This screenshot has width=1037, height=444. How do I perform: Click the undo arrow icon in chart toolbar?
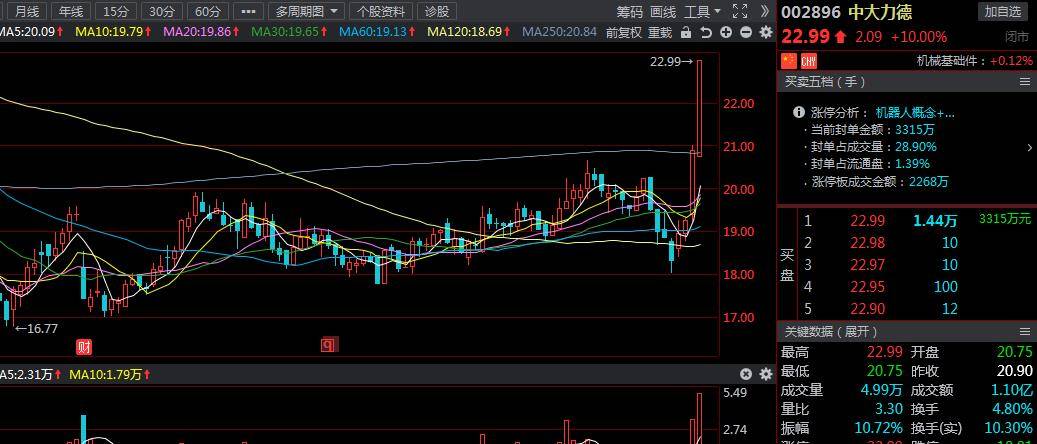click(x=707, y=32)
